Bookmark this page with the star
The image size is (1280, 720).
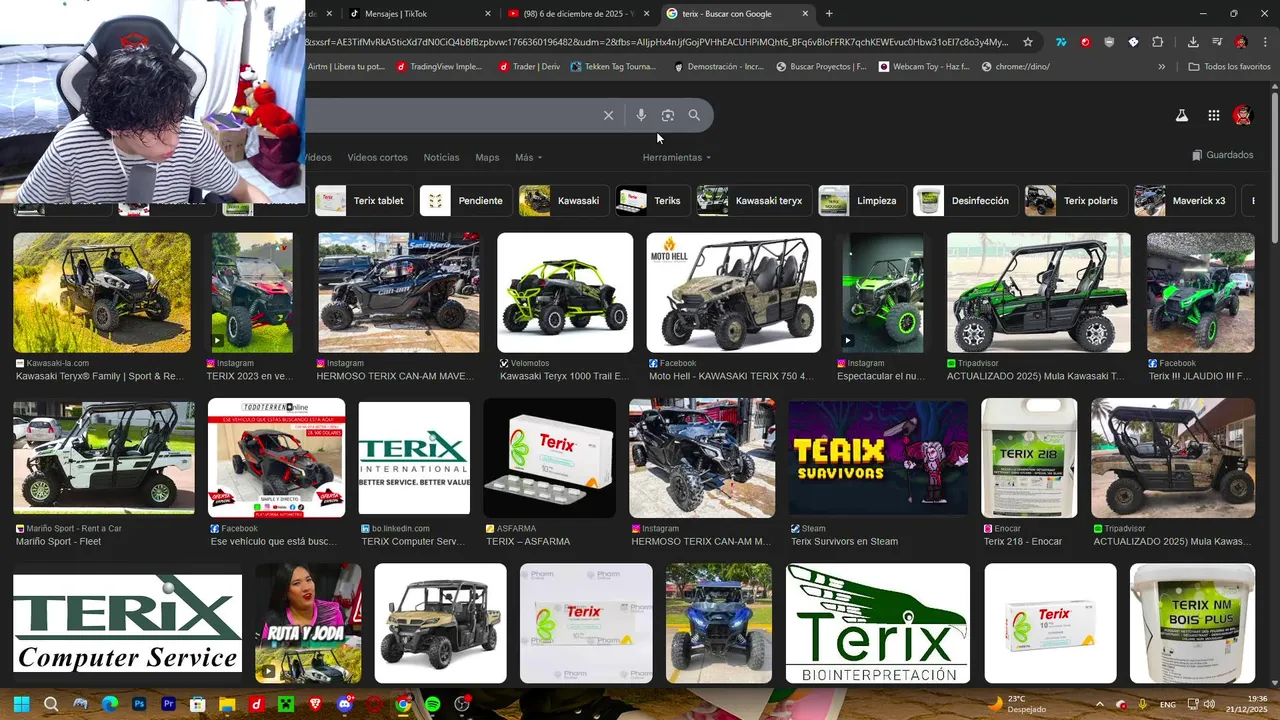point(1027,42)
